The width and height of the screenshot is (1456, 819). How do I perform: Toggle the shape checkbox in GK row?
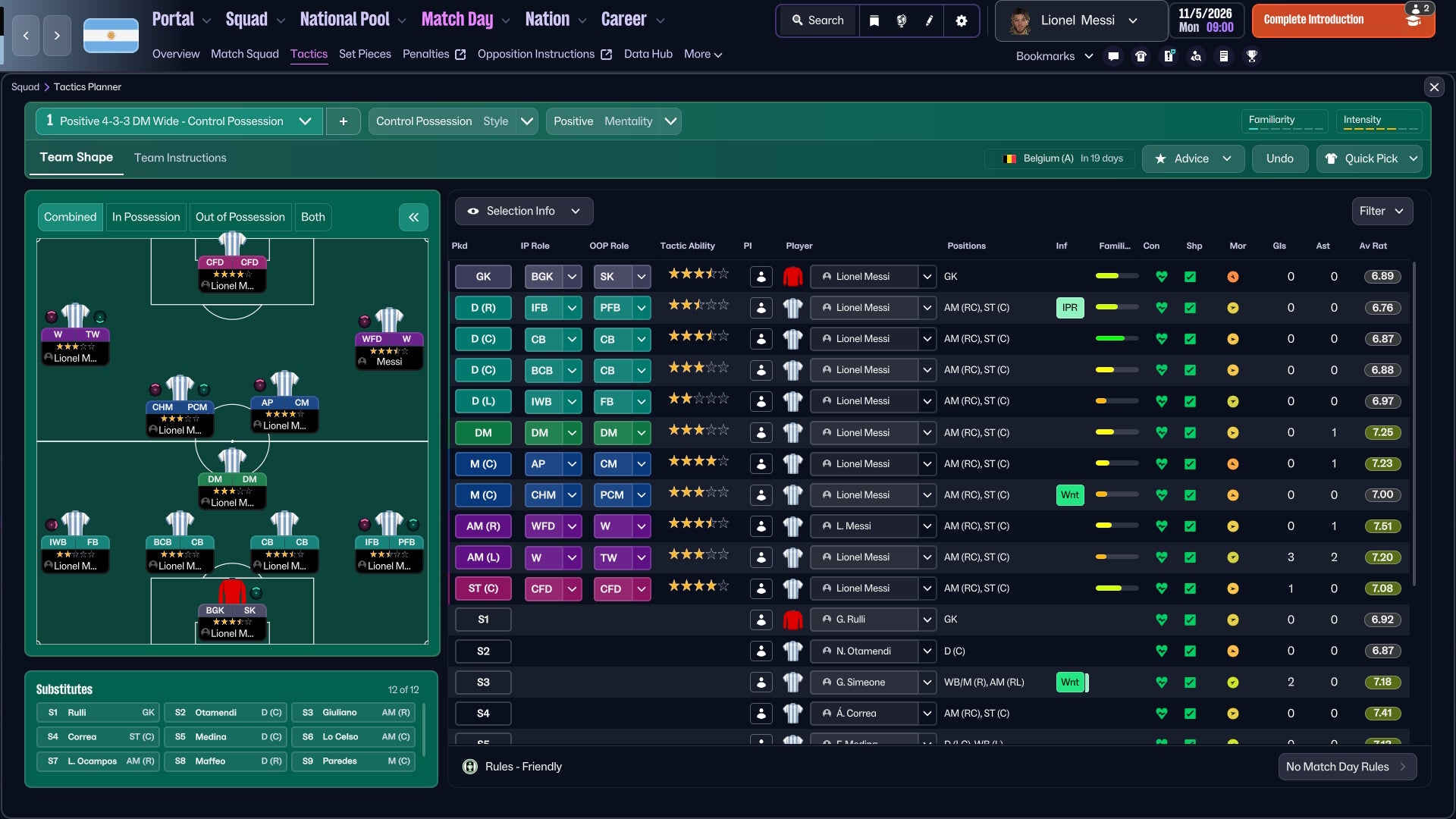1191,277
